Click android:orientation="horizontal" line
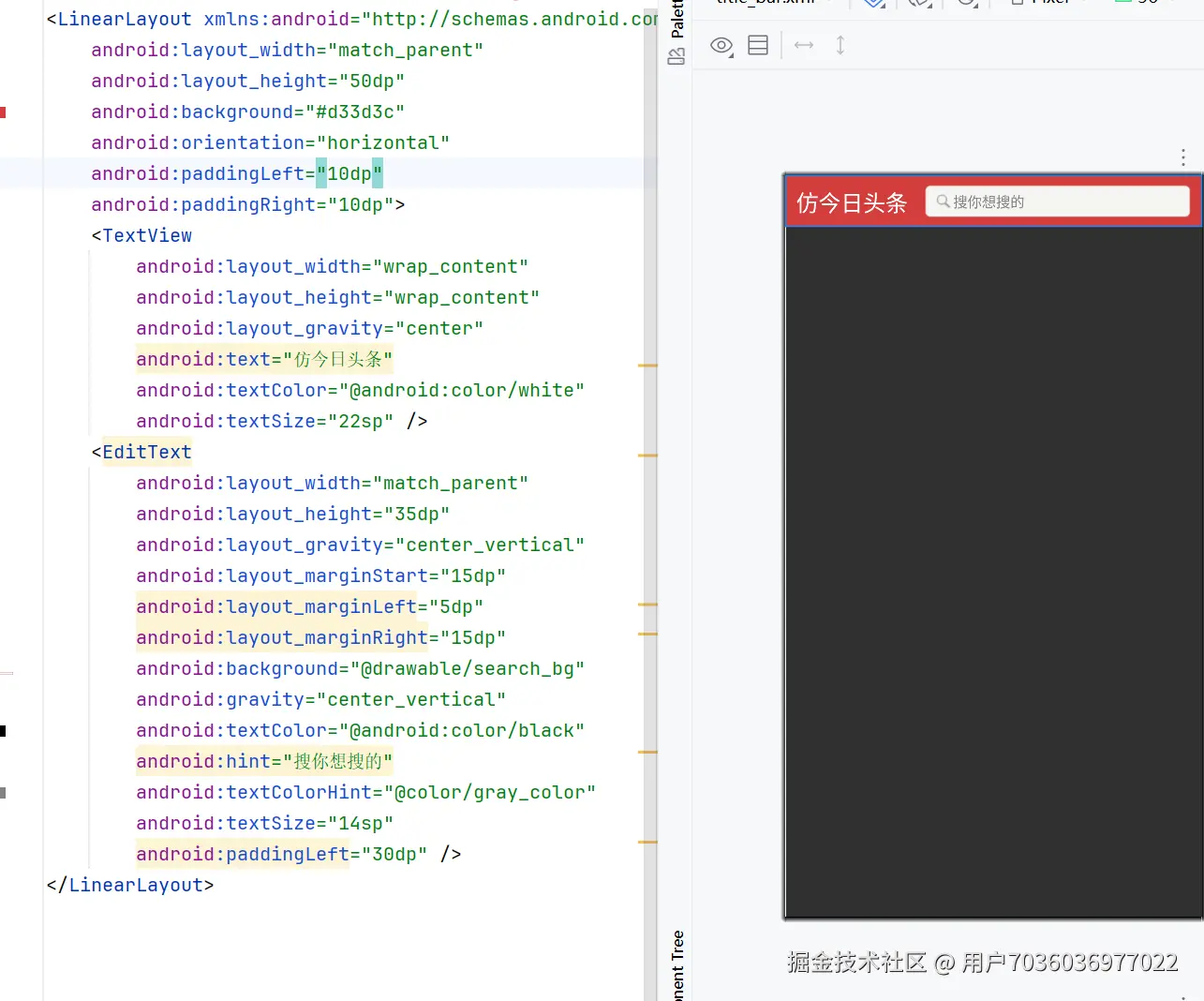Screen dimensions: 1204x1001 tap(270, 142)
